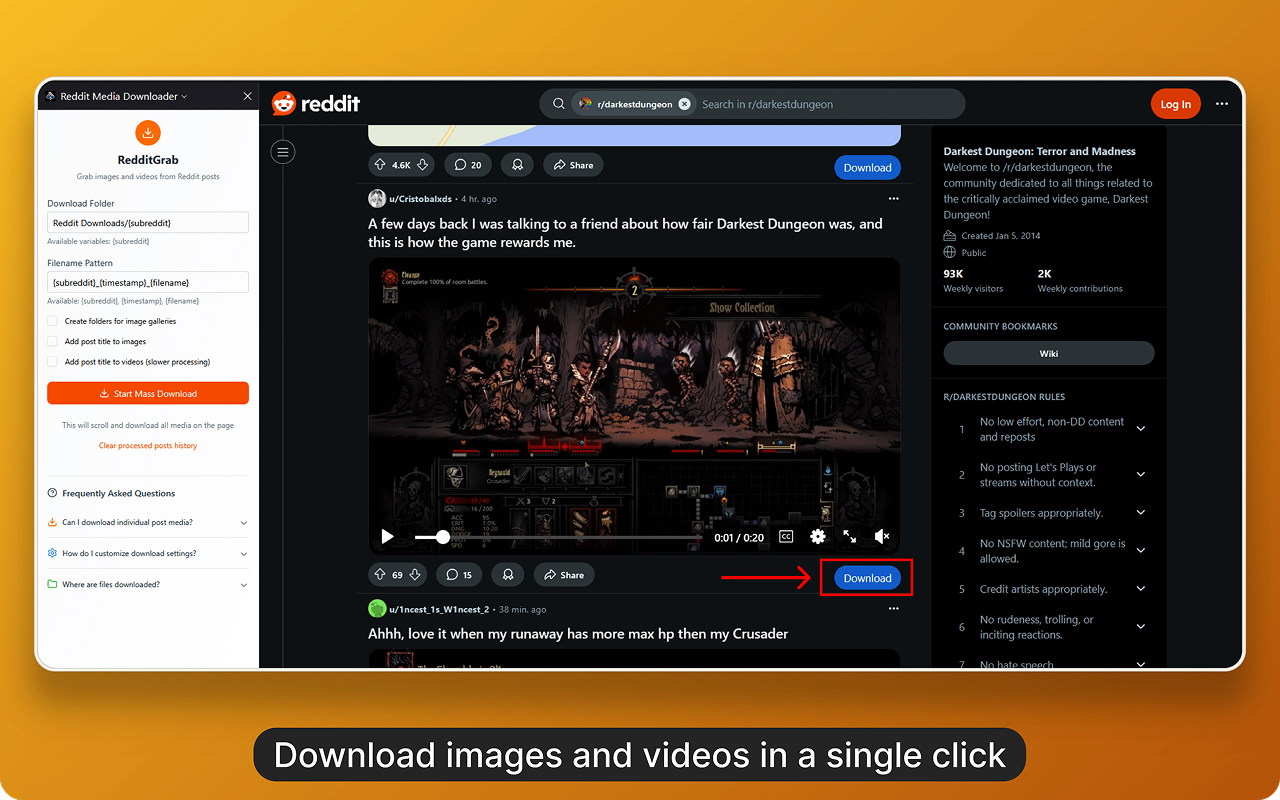Click award icon on the video post
This screenshot has height=800, width=1280.
508,575
